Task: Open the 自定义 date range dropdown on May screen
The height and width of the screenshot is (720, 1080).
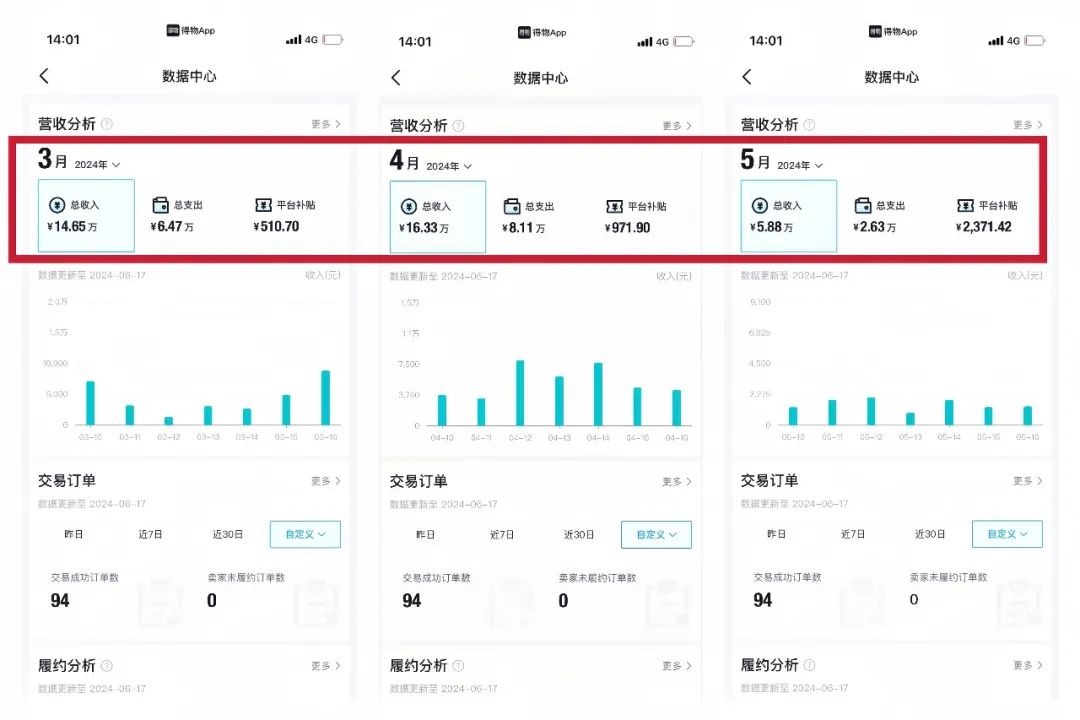Action: pos(1007,534)
